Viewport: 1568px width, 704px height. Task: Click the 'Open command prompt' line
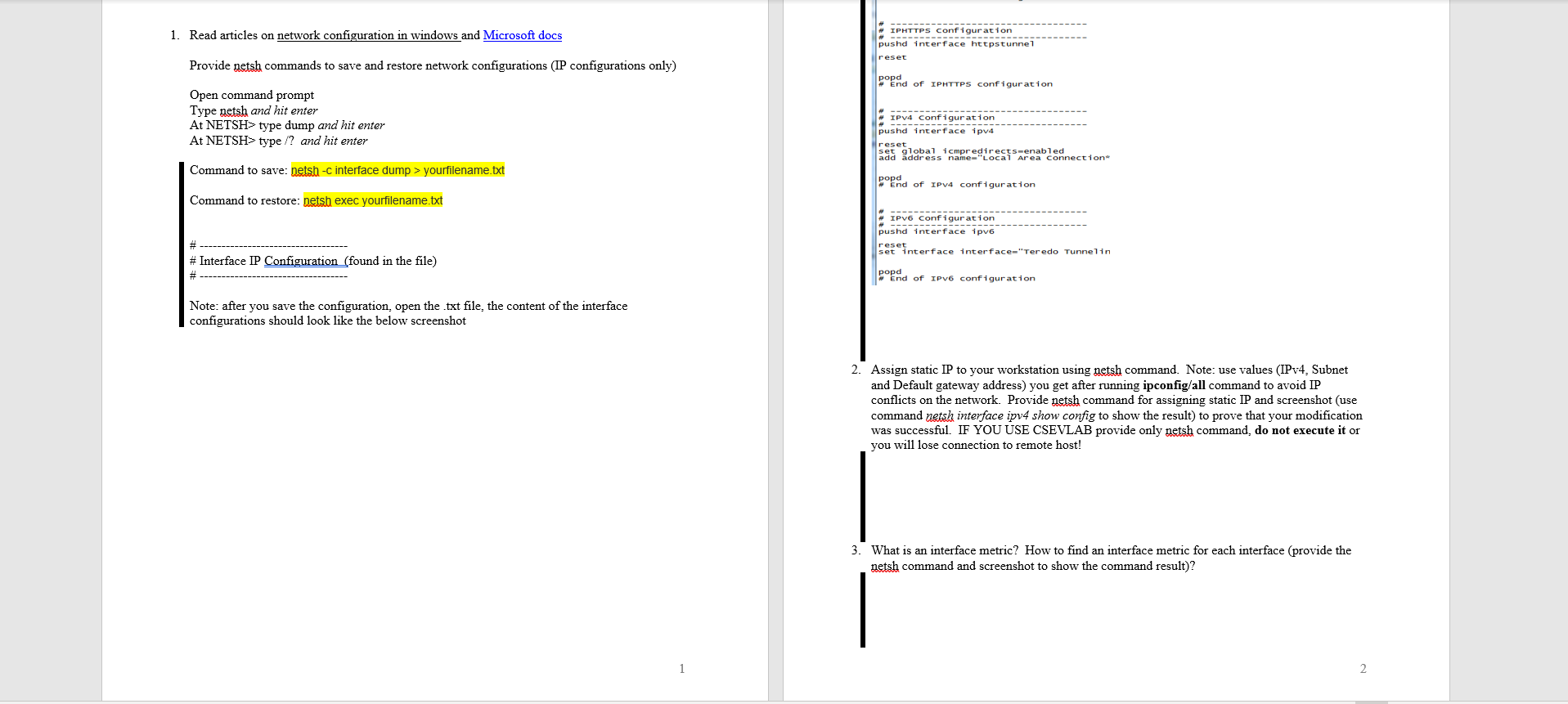click(252, 95)
